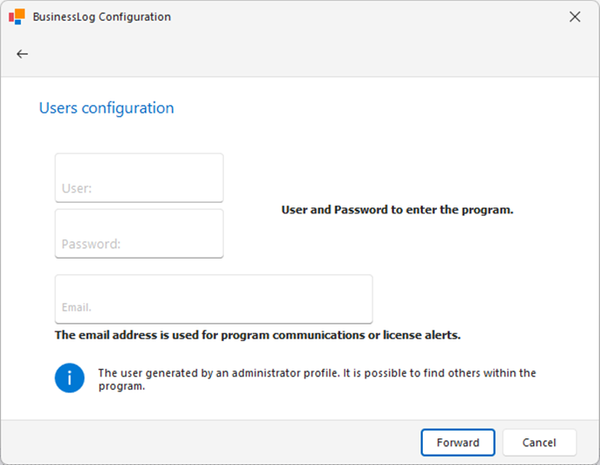Click the 'User:' placeholder label
Viewport: 600px width, 465px height.
pos(77,188)
